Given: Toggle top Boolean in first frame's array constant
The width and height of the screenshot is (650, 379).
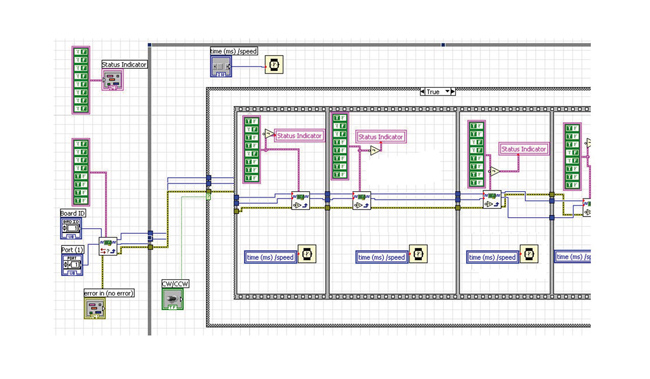Looking at the screenshot, I should tap(251, 121).
